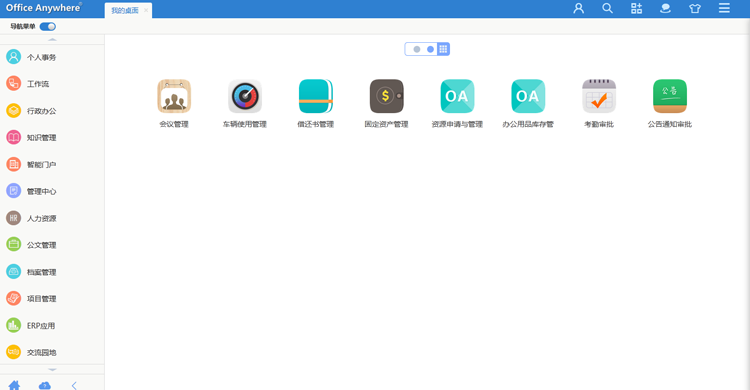The width and height of the screenshot is (750, 390).
Task: Close the 我的桌面 tab
Action: pyautogui.click(x=146, y=11)
